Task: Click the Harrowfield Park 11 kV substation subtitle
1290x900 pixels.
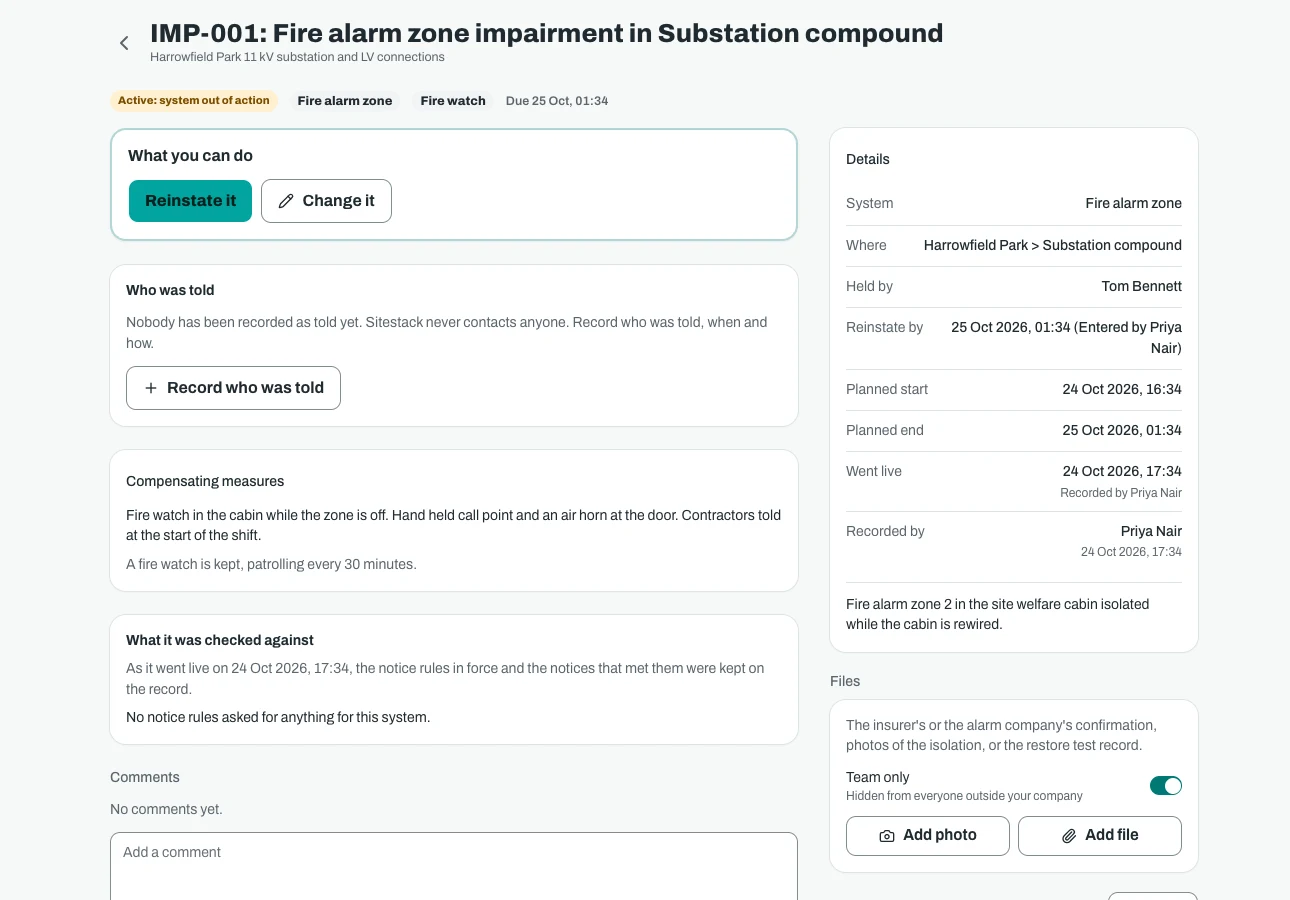Action: click(x=297, y=57)
